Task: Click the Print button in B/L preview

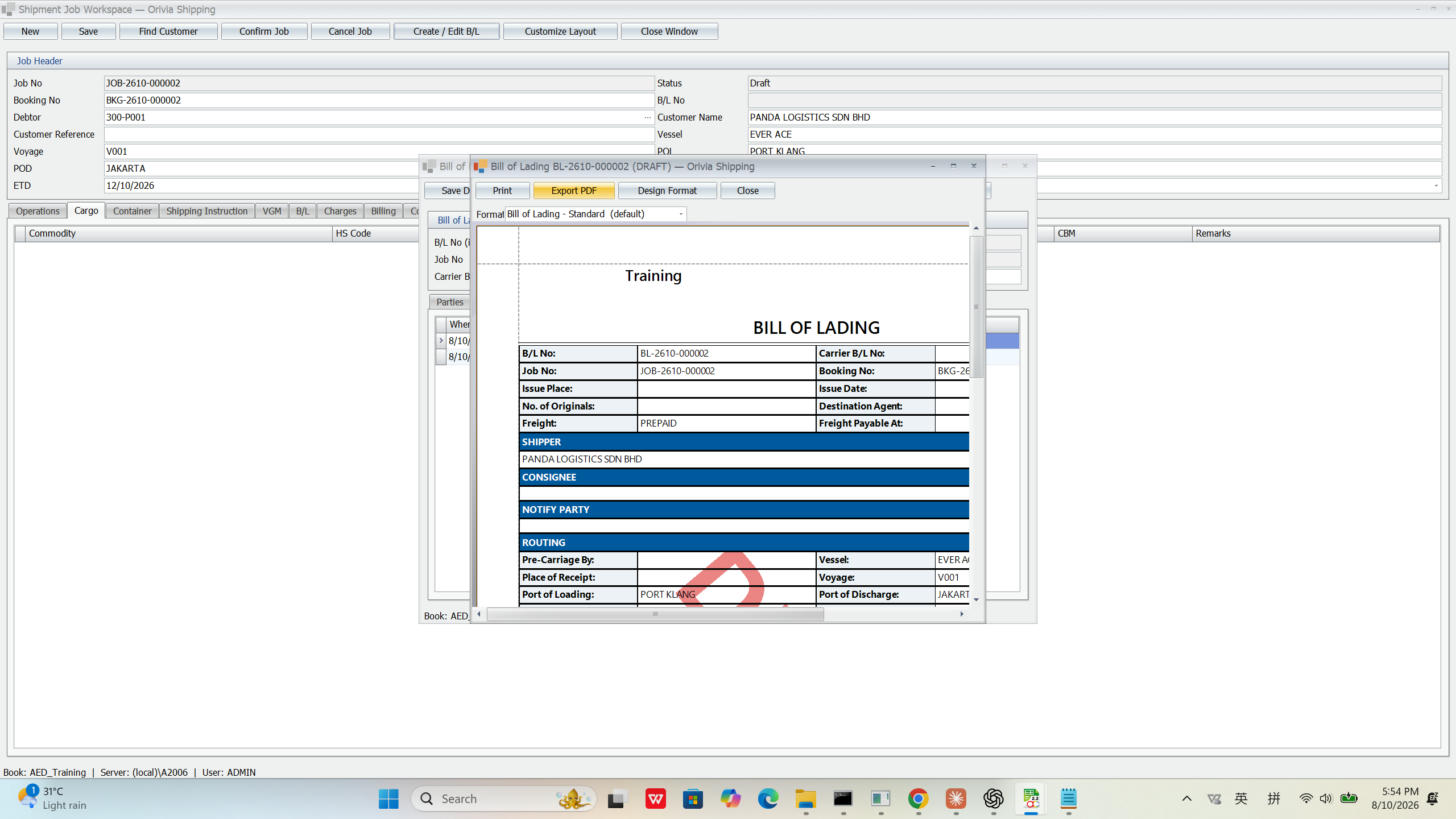Action: [502, 190]
